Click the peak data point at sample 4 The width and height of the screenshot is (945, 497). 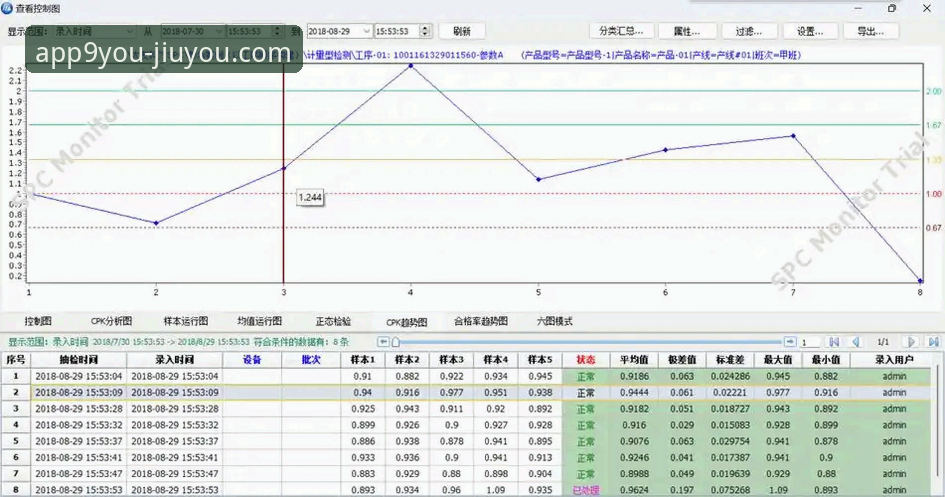point(411,65)
